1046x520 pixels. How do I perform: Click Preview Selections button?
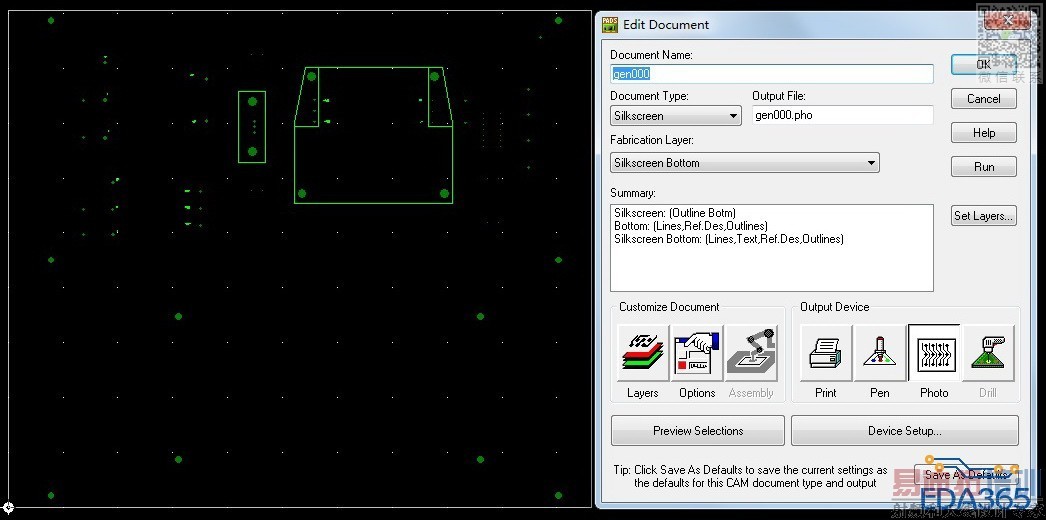click(x=698, y=431)
